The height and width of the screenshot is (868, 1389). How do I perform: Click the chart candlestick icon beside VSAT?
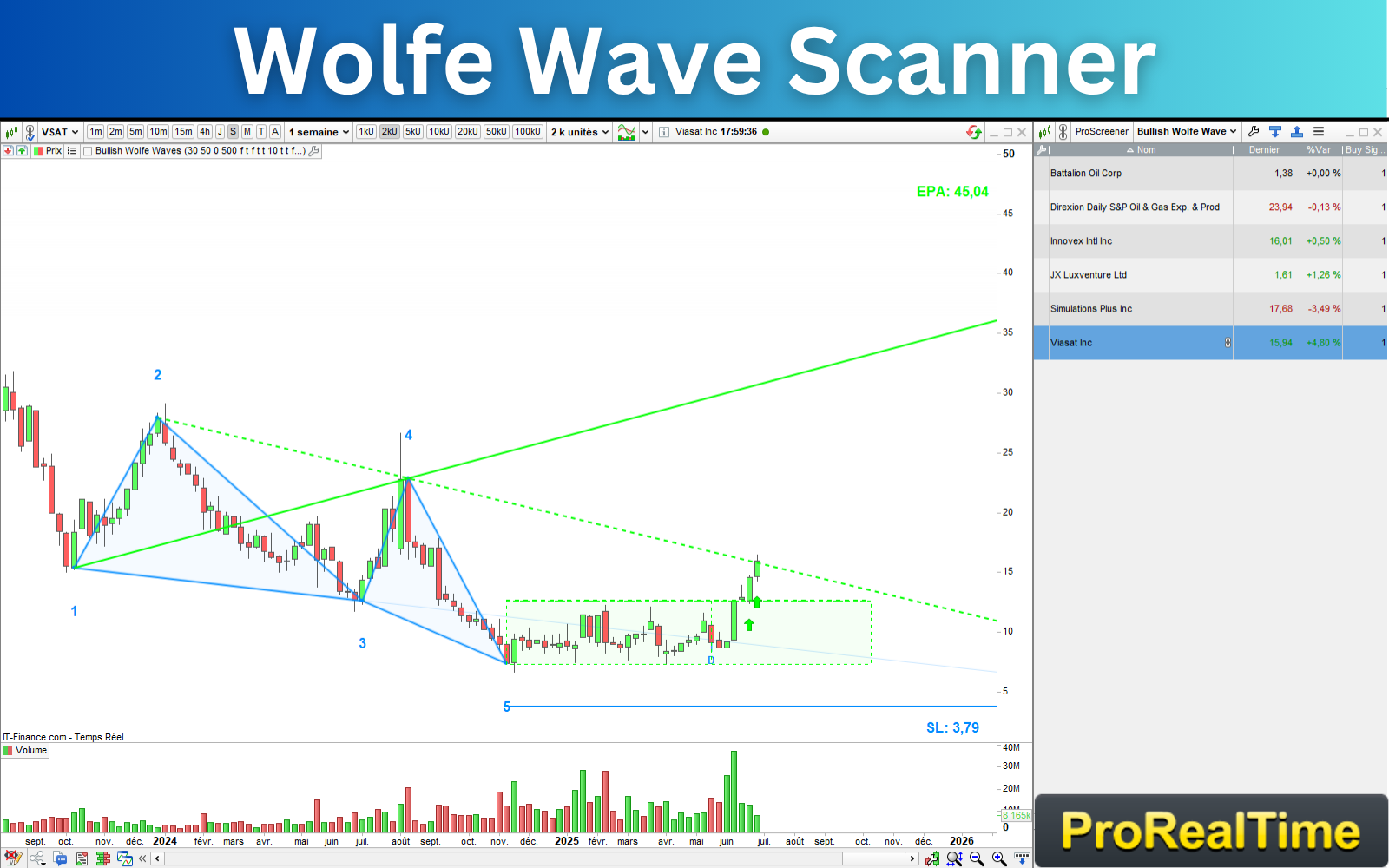(x=11, y=132)
